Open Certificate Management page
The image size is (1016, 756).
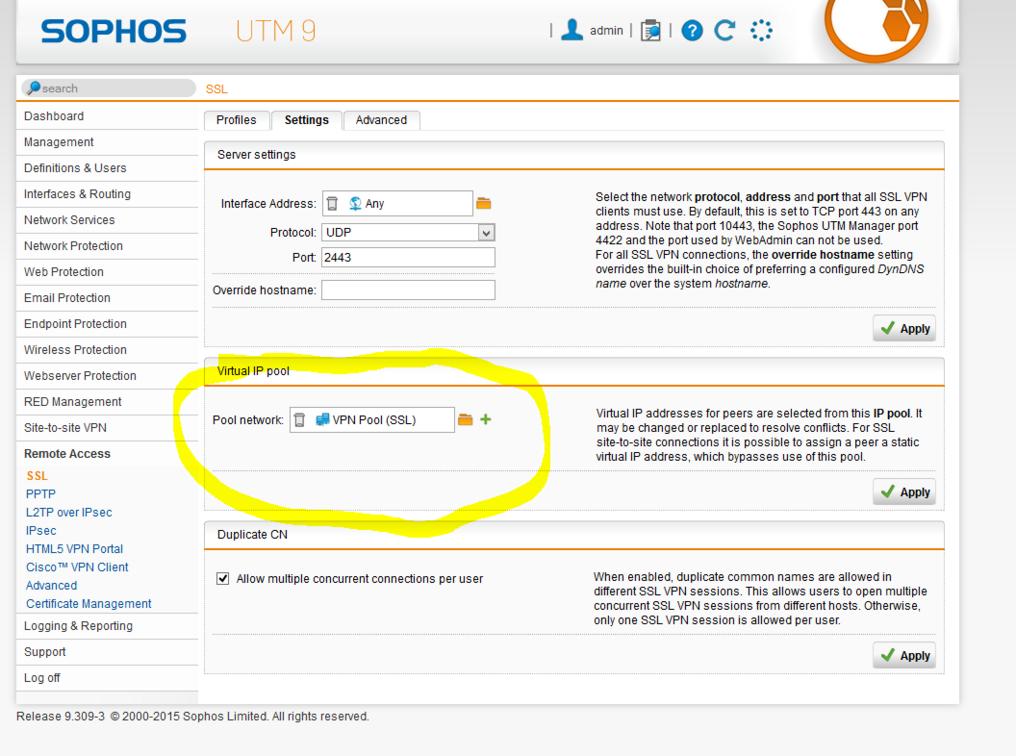tap(89, 603)
